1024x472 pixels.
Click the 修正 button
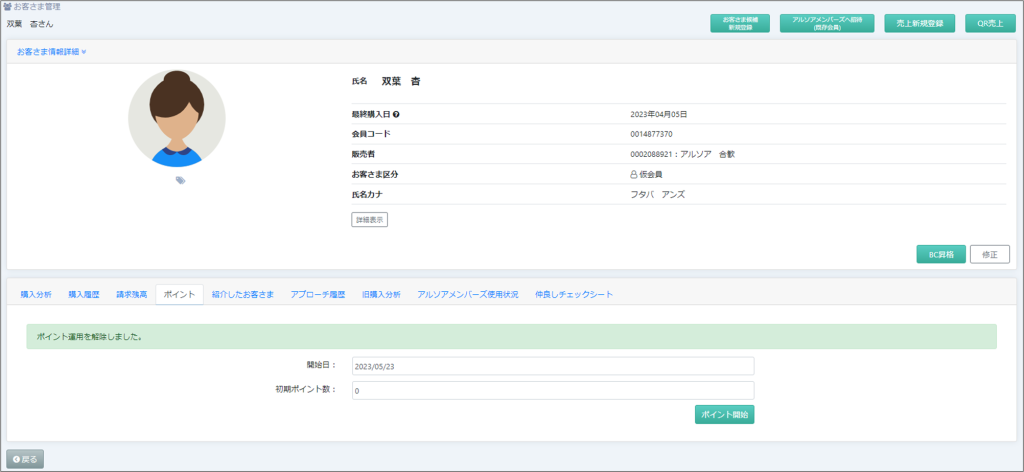click(x=989, y=255)
